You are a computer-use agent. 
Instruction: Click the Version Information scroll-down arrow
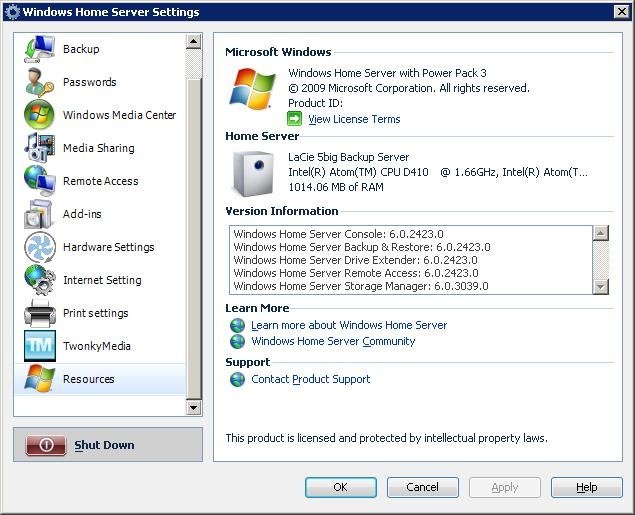point(601,287)
